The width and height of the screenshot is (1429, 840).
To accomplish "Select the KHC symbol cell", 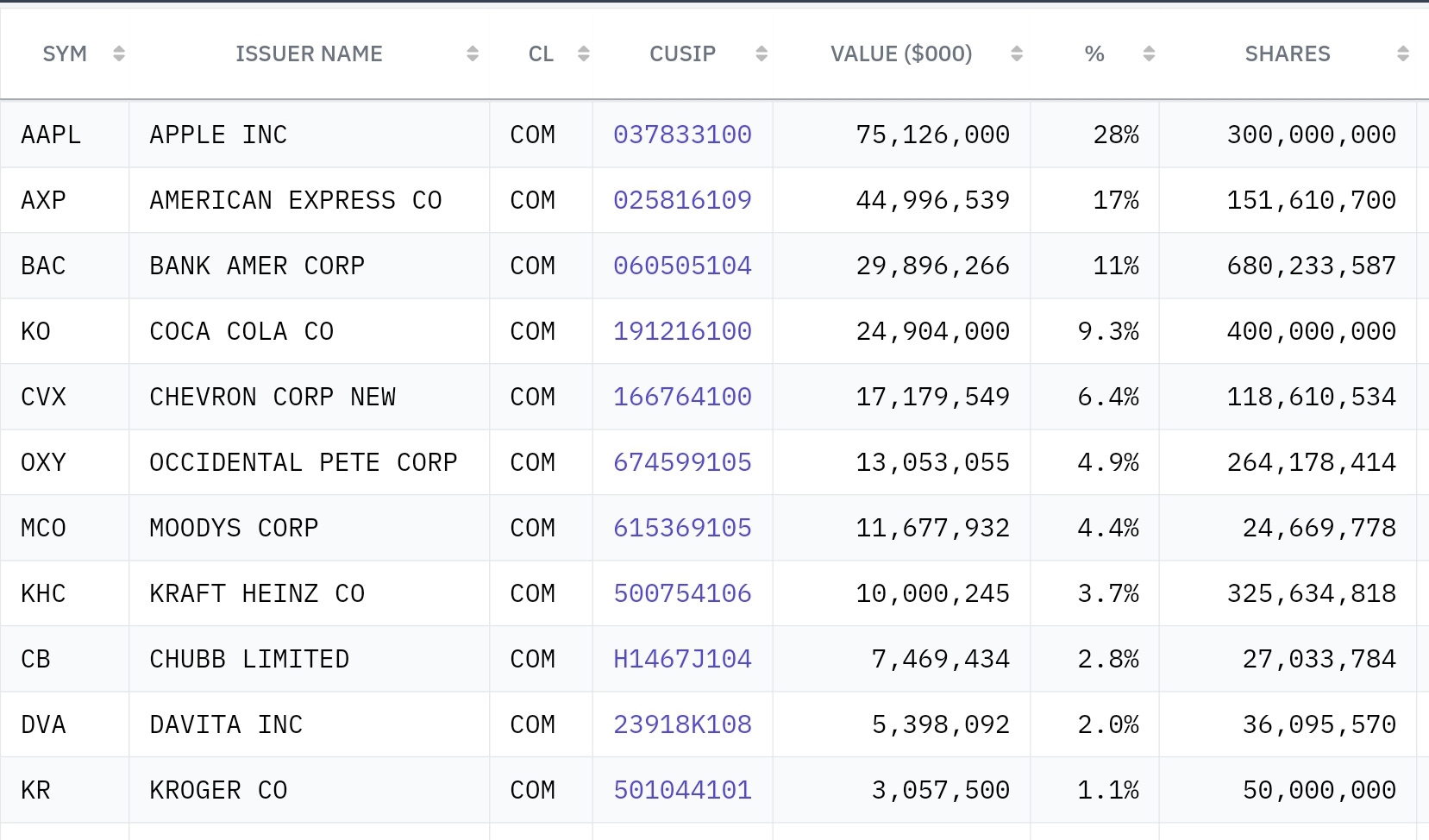I will pos(65,593).
